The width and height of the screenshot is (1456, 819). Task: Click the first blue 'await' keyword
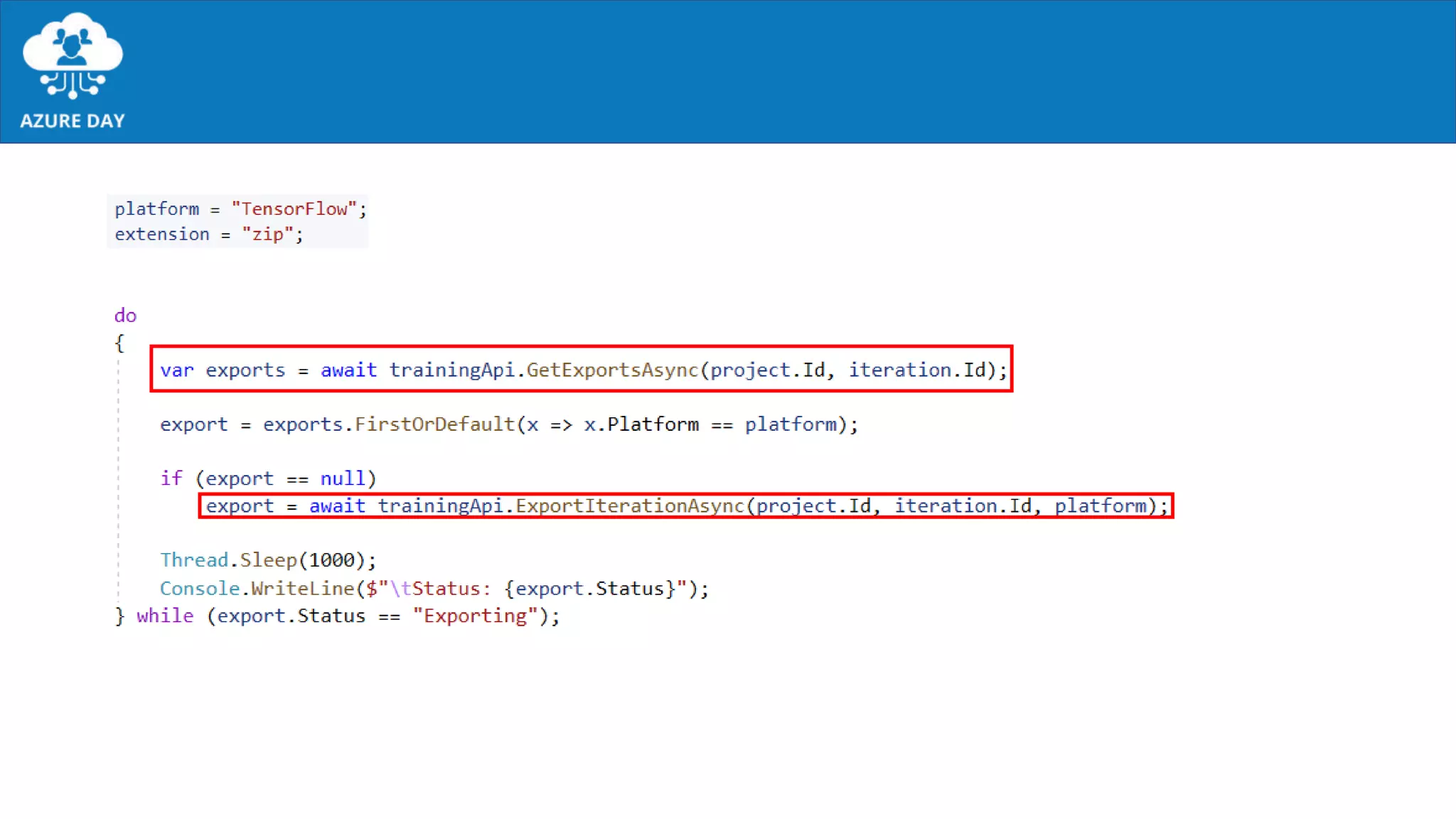point(348,370)
